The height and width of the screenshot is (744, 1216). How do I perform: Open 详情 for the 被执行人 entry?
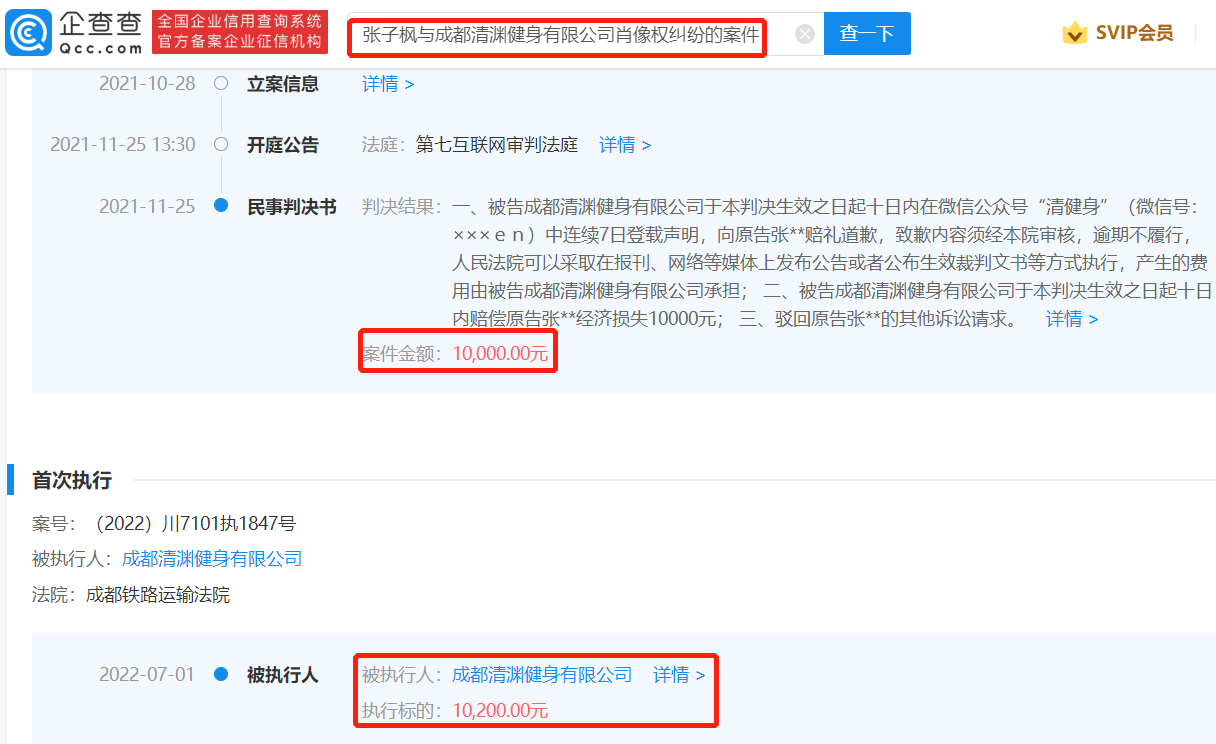(x=679, y=675)
